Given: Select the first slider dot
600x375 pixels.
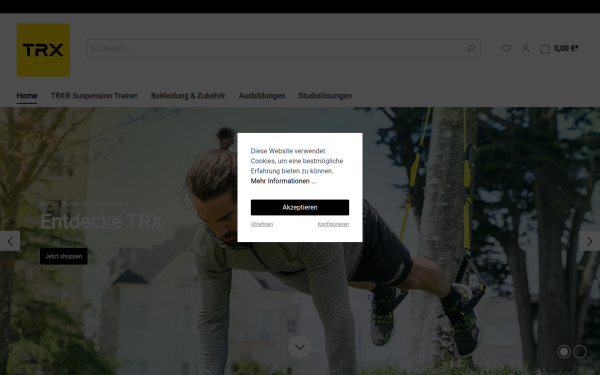Looking at the screenshot, I should click(564, 351).
